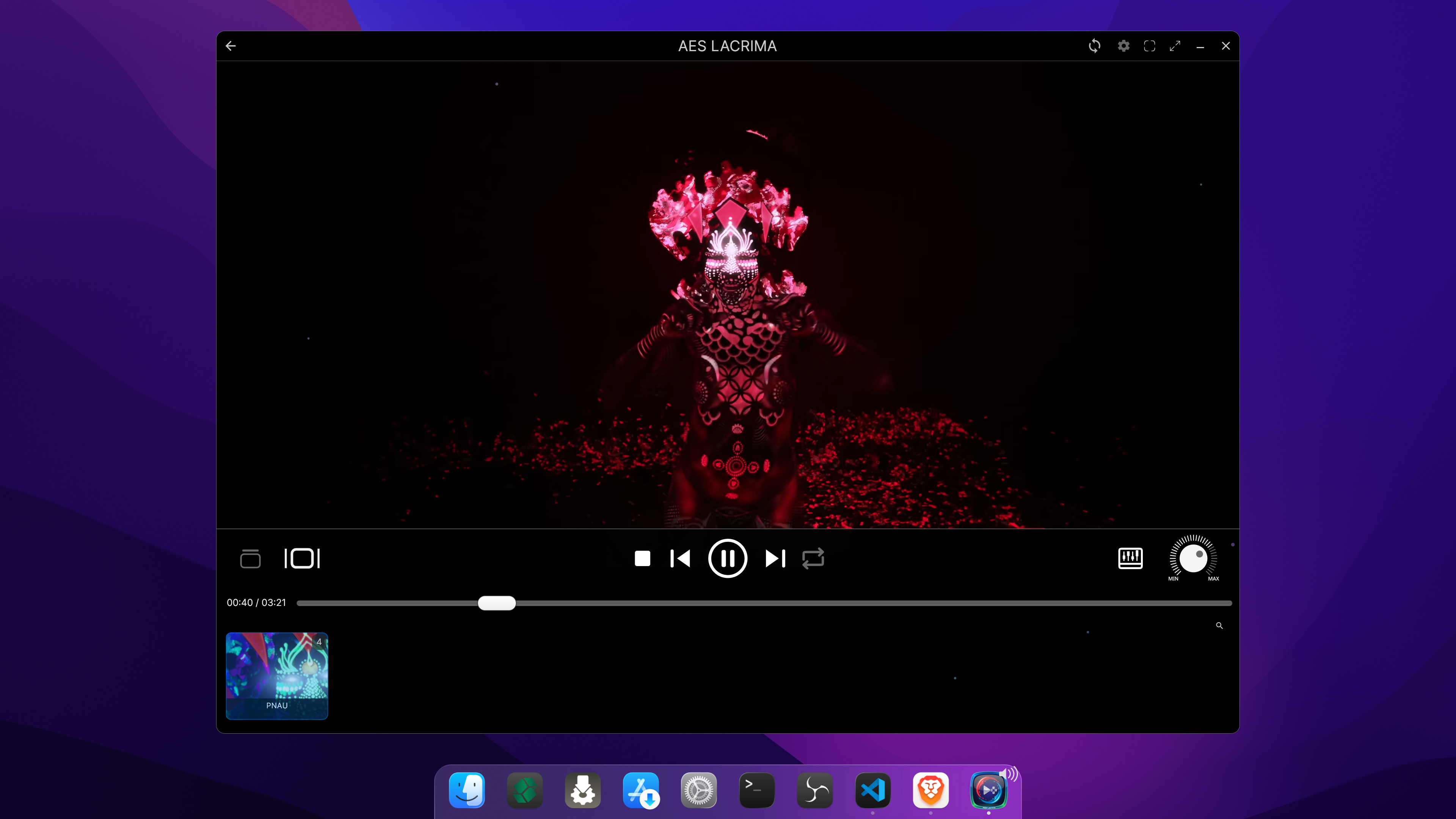Toggle repeat loop mode

click(813, 559)
